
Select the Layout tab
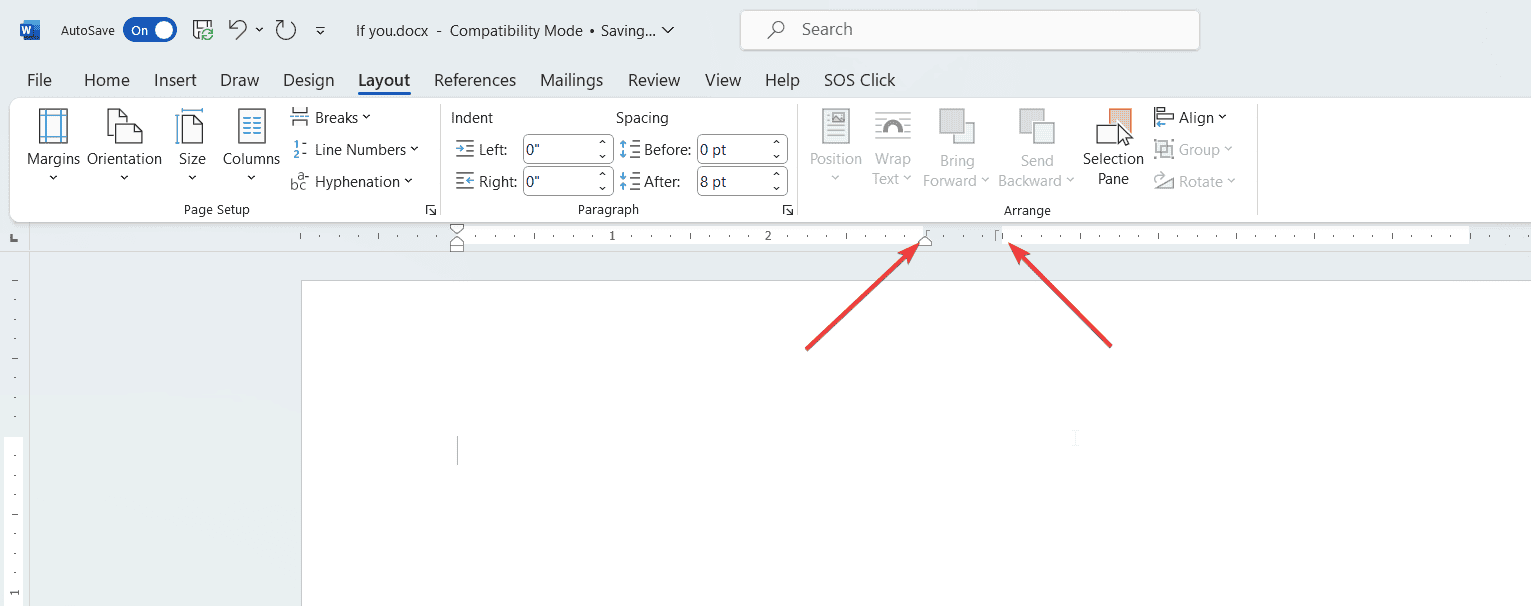click(x=384, y=80)
